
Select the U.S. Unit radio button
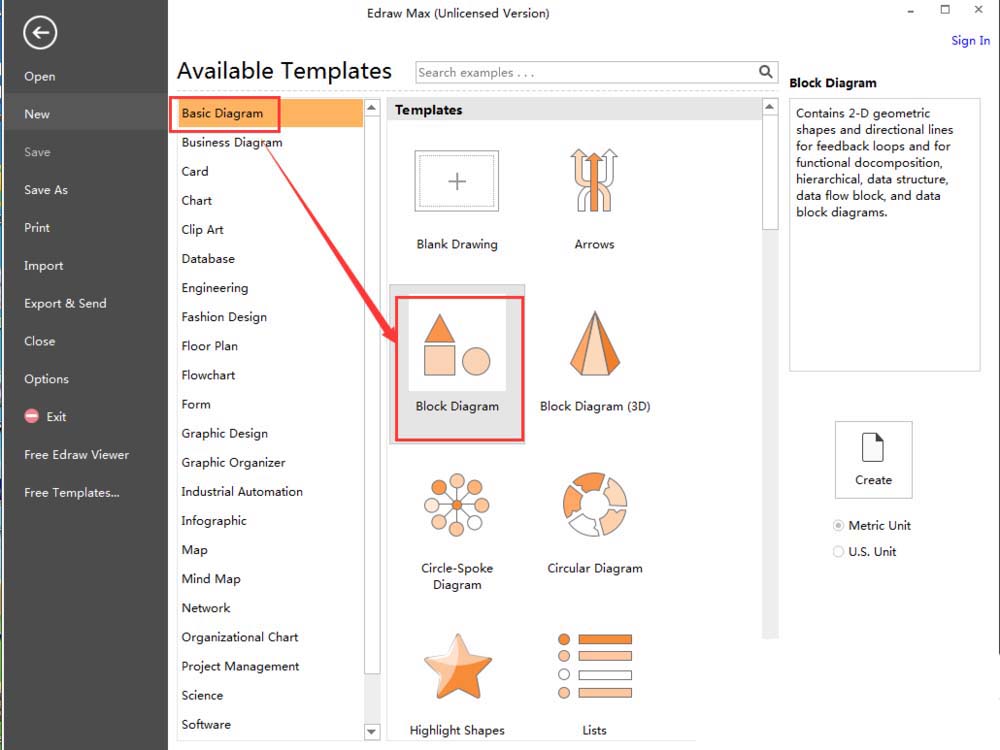(x=838, y=552)
